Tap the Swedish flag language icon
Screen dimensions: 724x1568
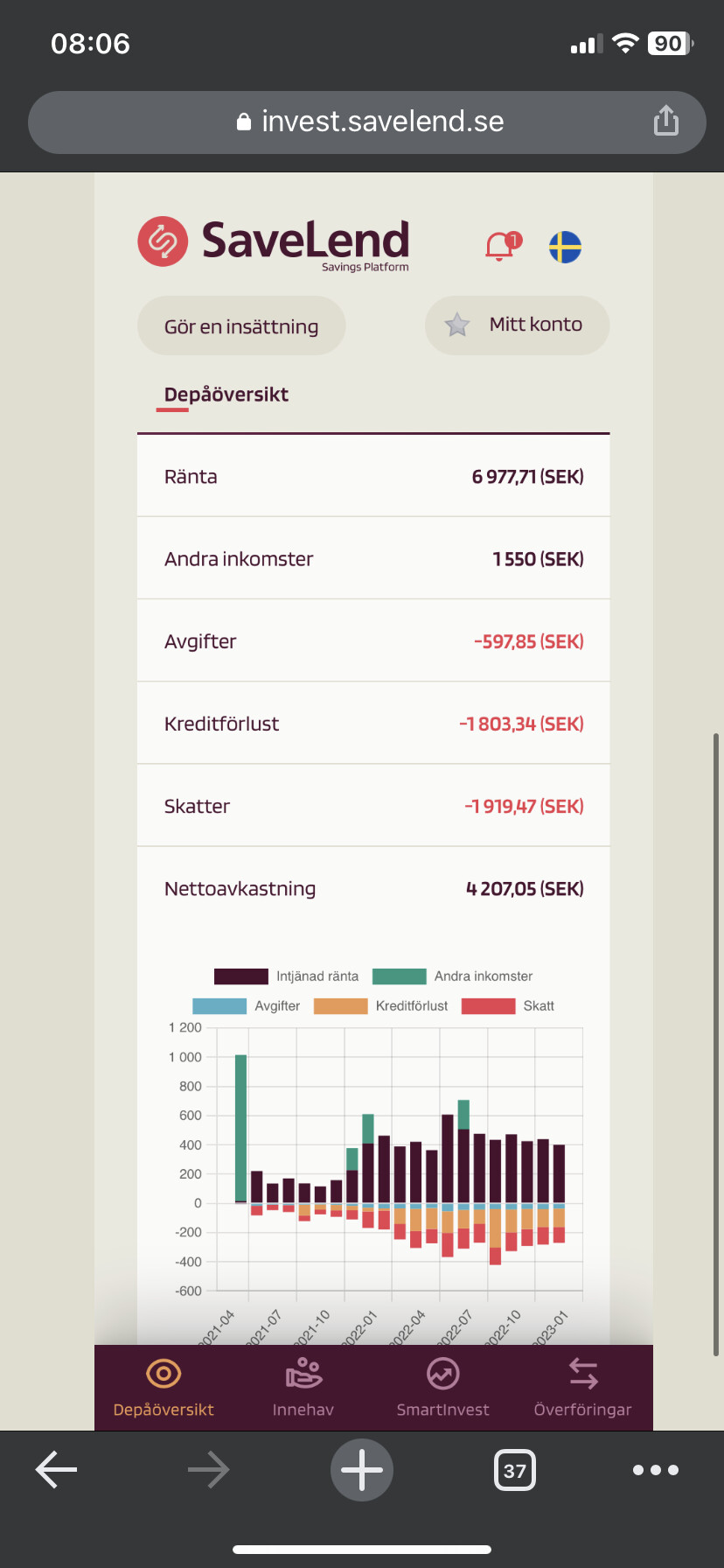(565, 247)
